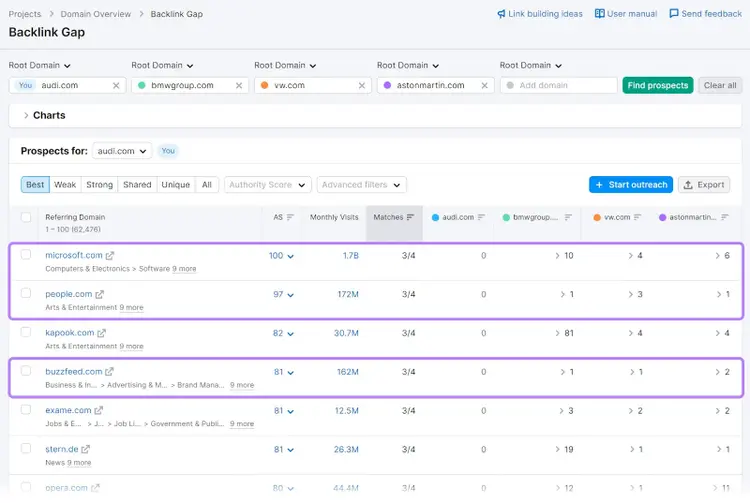Select the Strong tab

99,185
